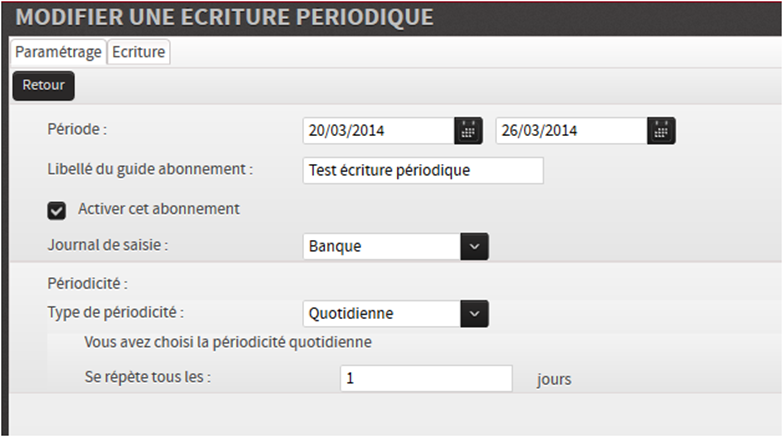Select the Paramétrage tab
782x436 pixels.
pyautogui.click(x=58, y=52)
